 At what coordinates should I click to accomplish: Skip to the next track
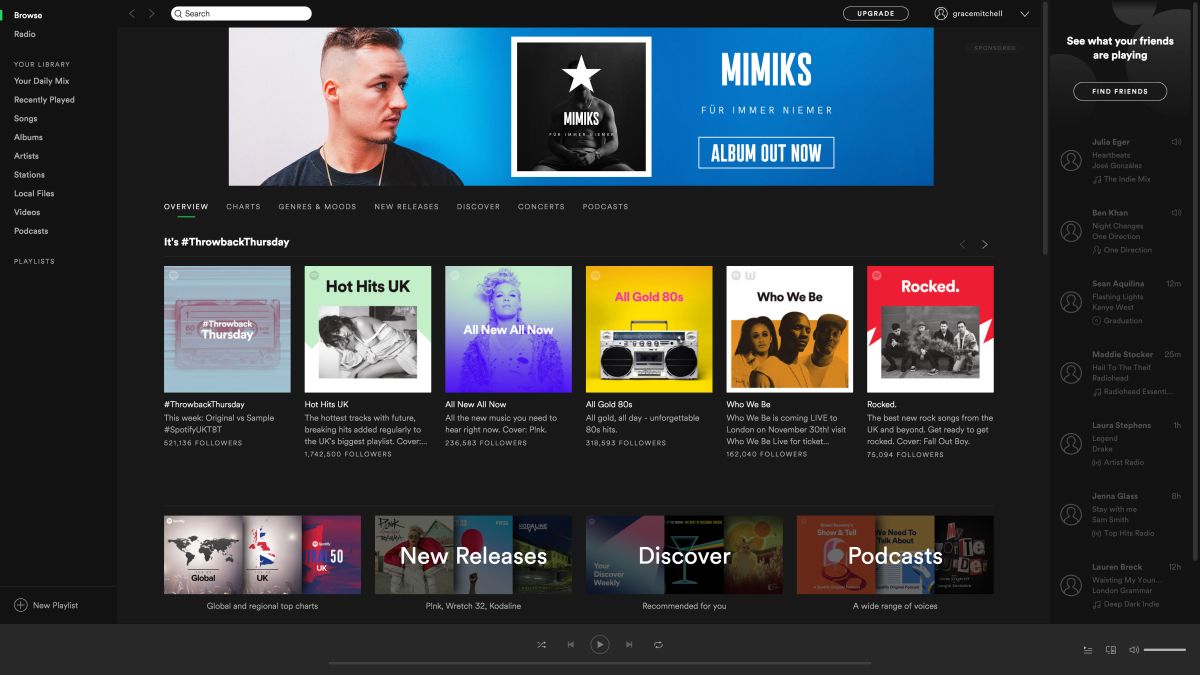629,645
